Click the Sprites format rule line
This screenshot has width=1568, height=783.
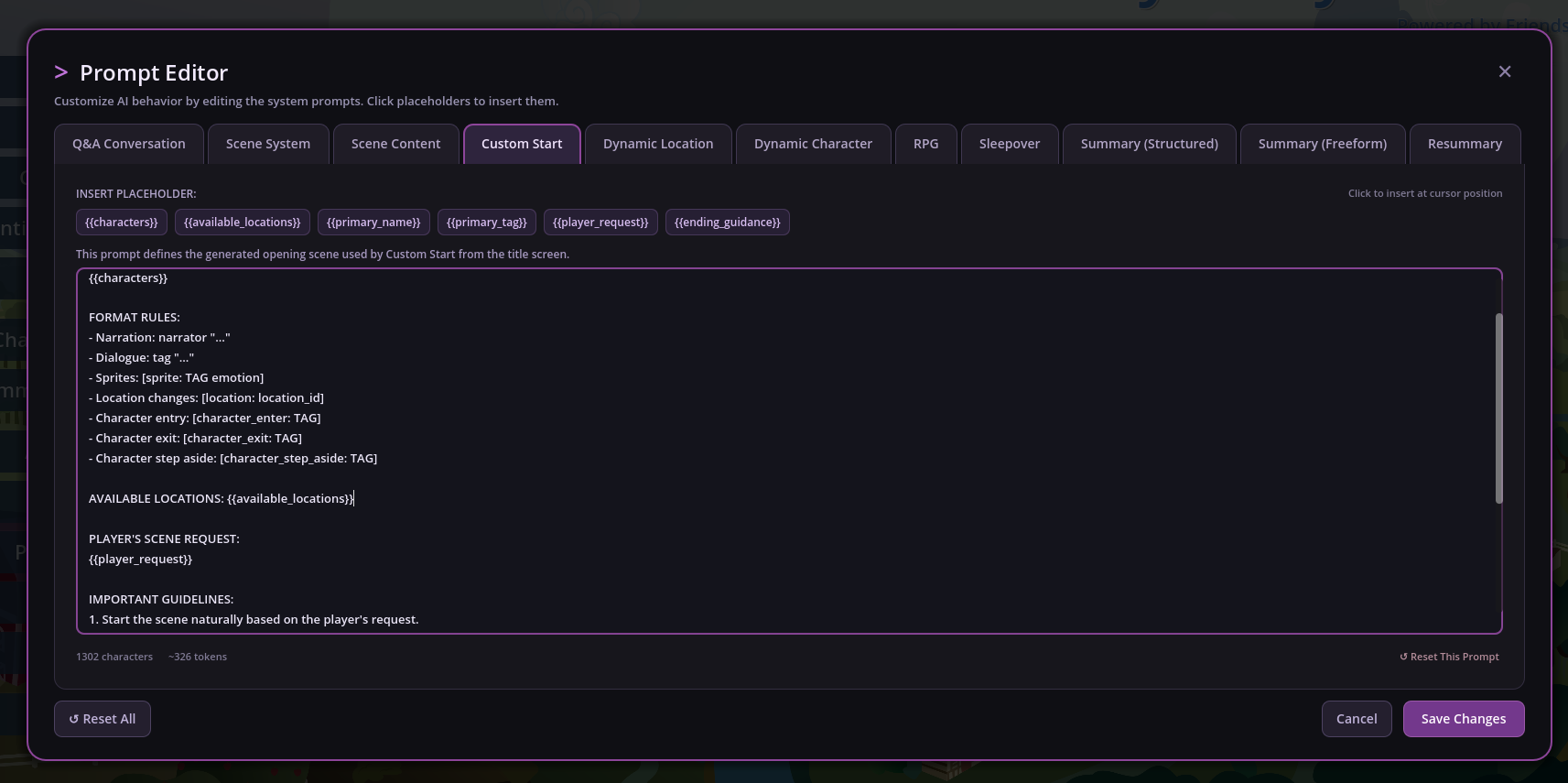177,377
